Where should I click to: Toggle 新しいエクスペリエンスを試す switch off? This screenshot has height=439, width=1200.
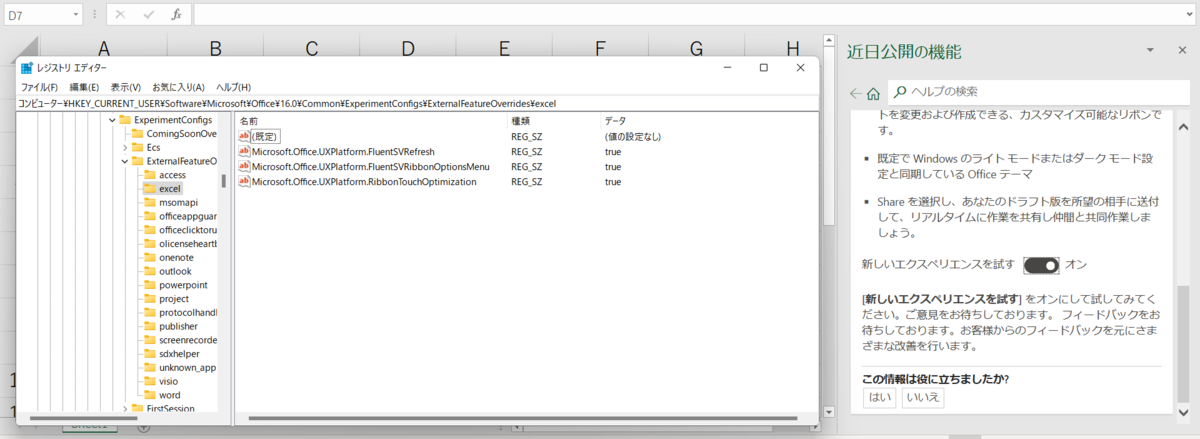(1041, 265)
